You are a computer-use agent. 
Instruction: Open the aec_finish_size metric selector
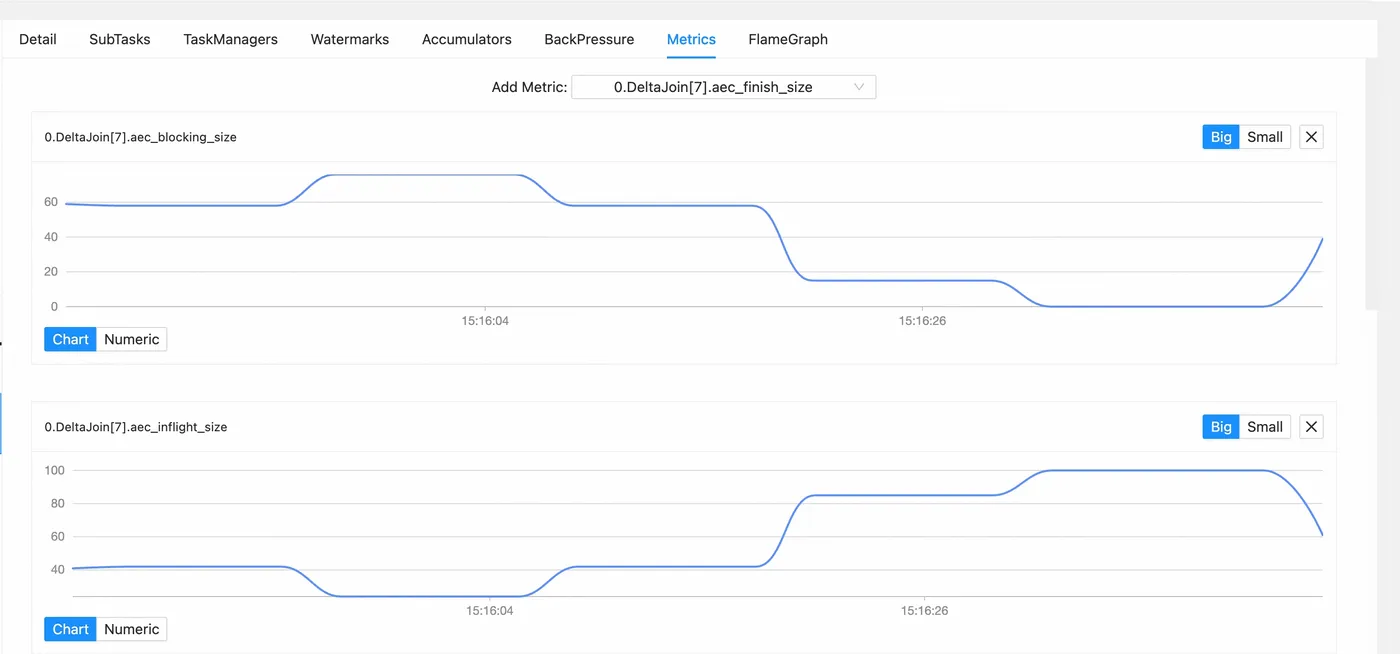[x=723, y=87]
